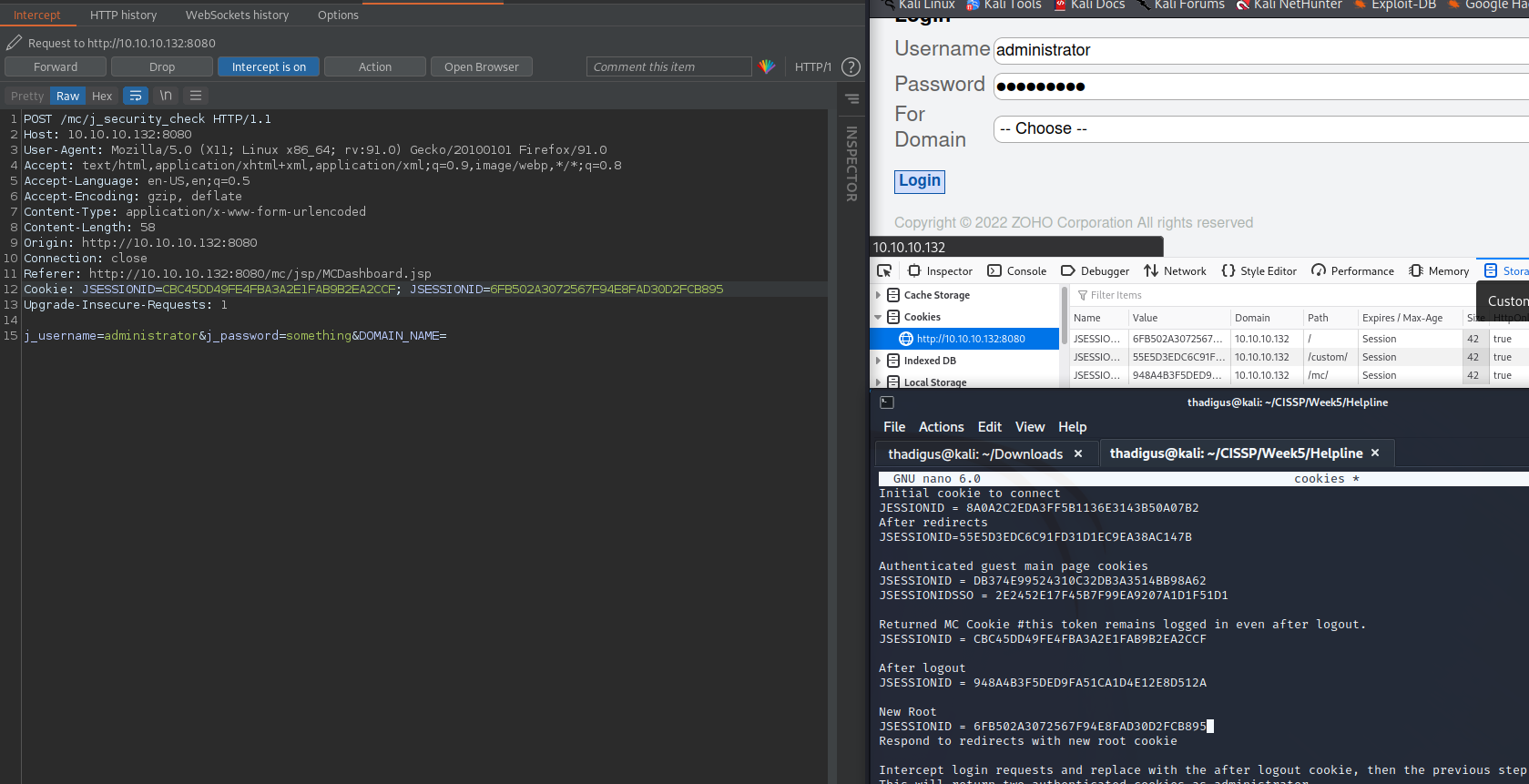
Task: Select the Intercept tab
Action: pyautogui.click(x=37, y=15)
